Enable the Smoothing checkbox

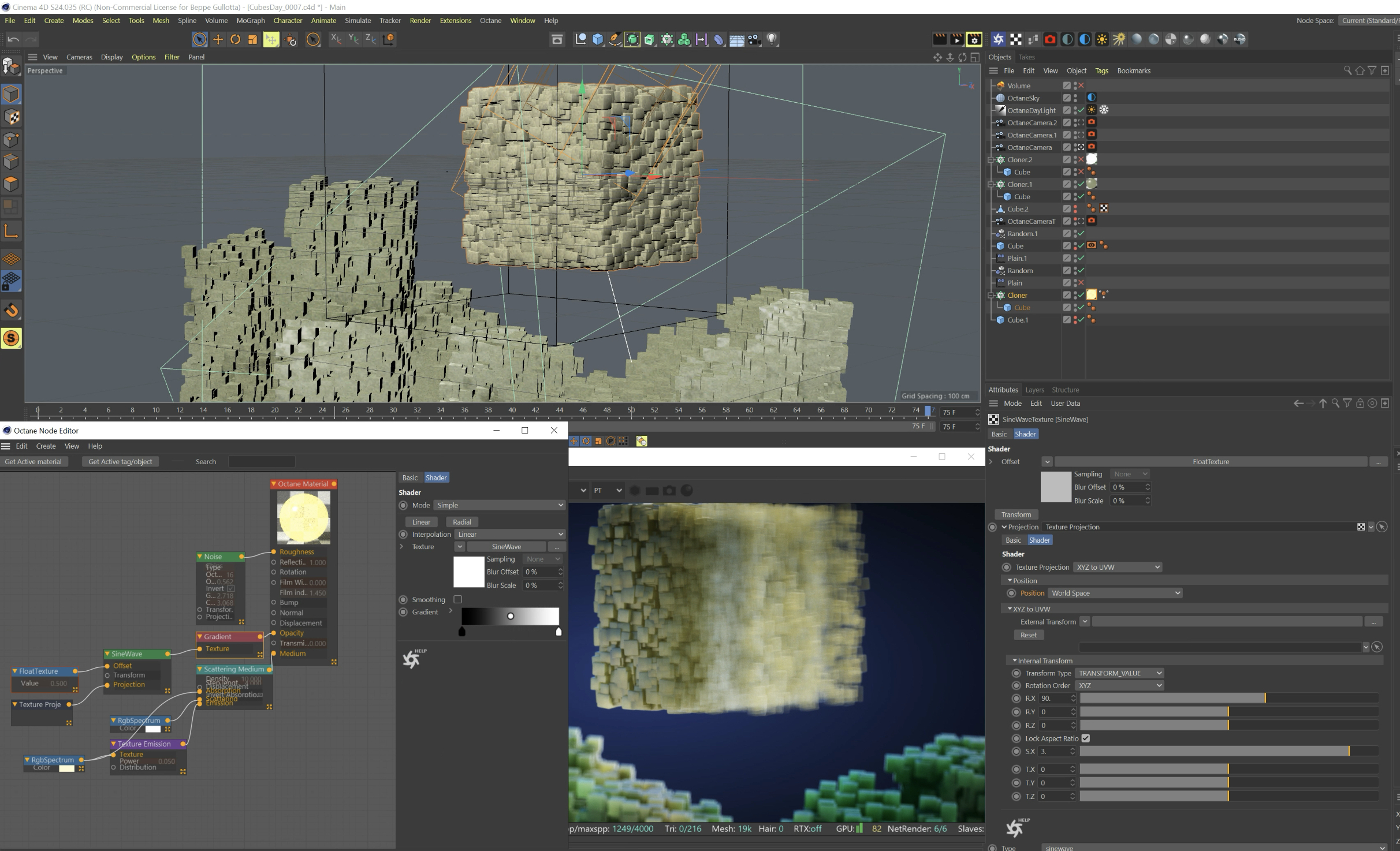(458, 599)
